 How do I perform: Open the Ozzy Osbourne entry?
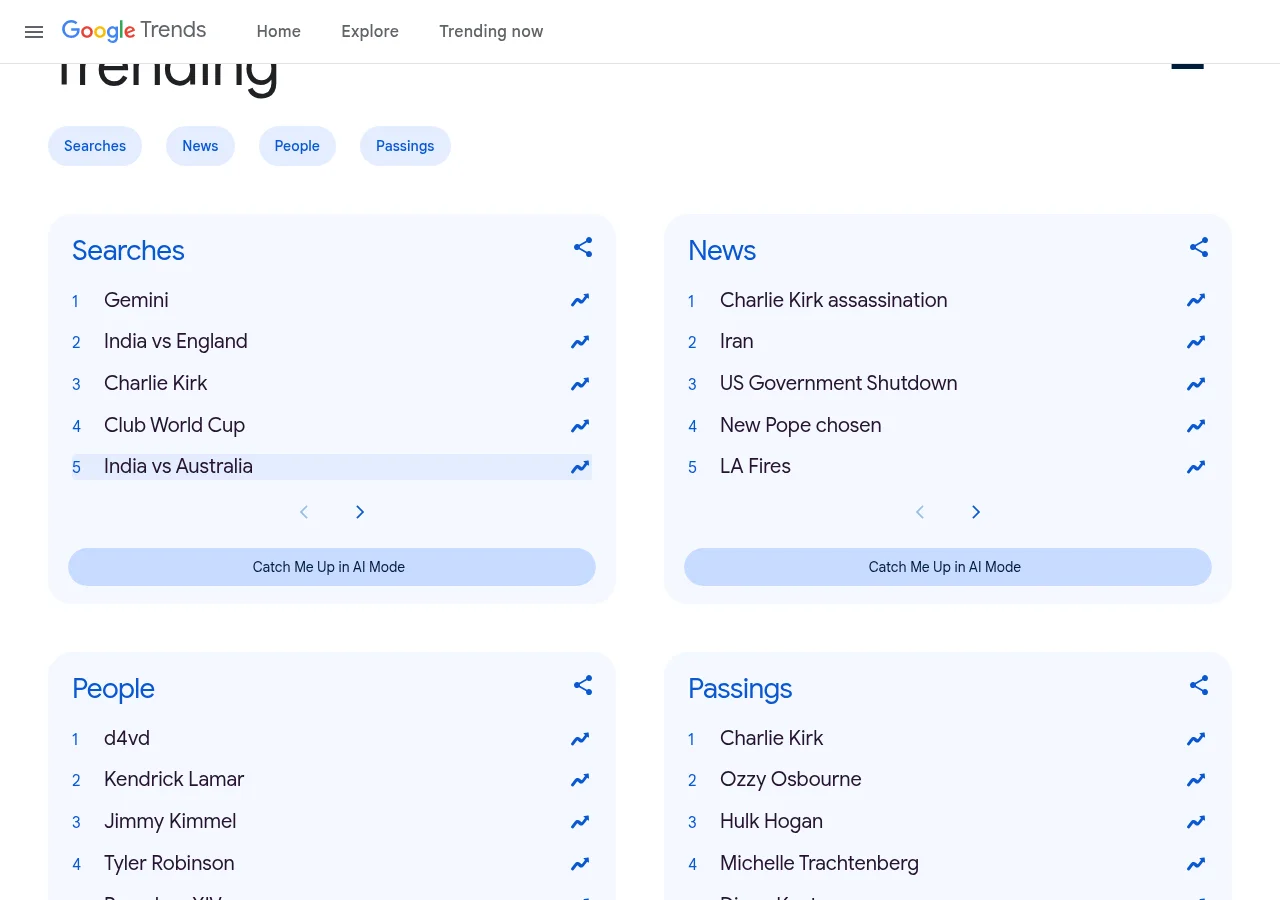pyautogui.click(x=790, y=779)
